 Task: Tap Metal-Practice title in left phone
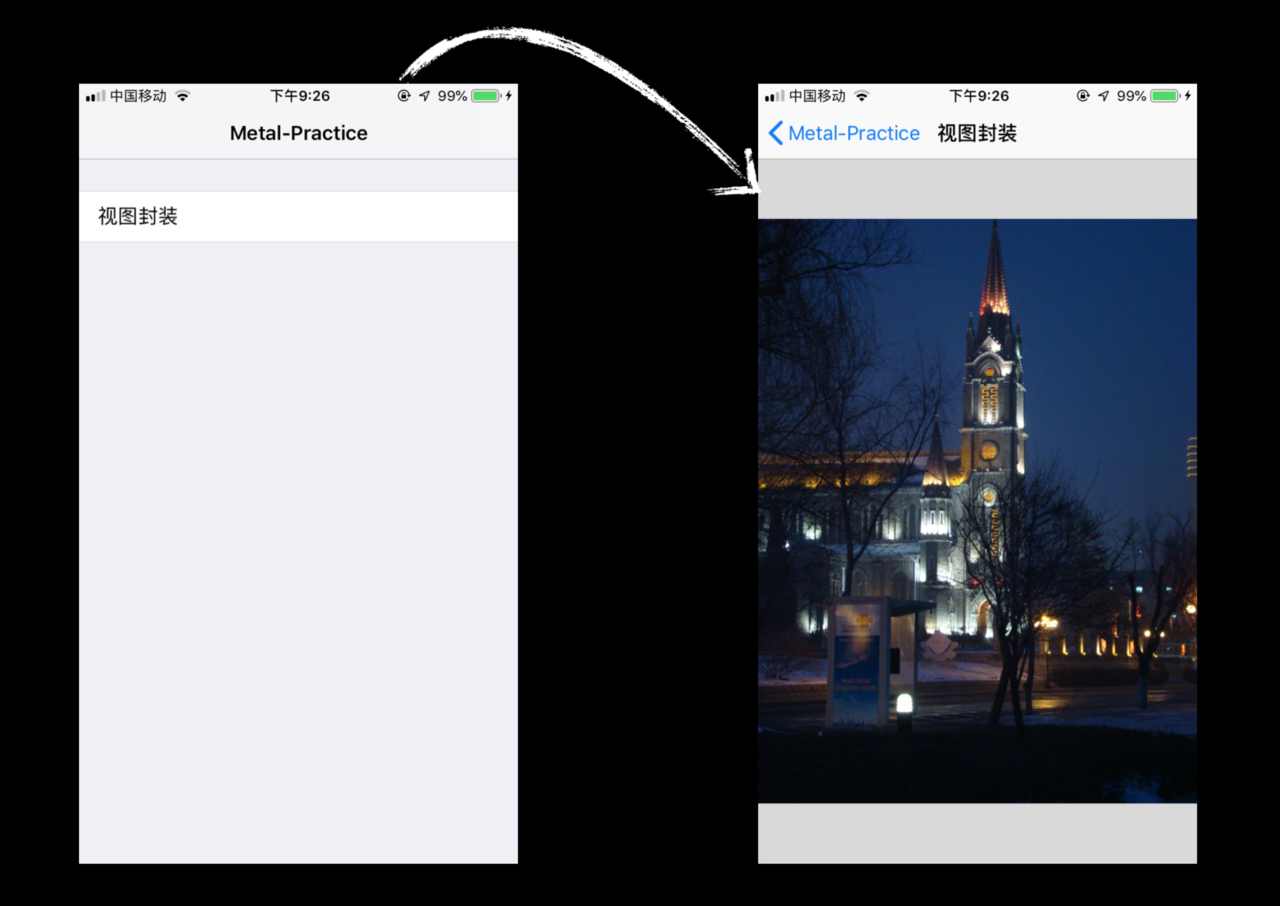(299, 133)
